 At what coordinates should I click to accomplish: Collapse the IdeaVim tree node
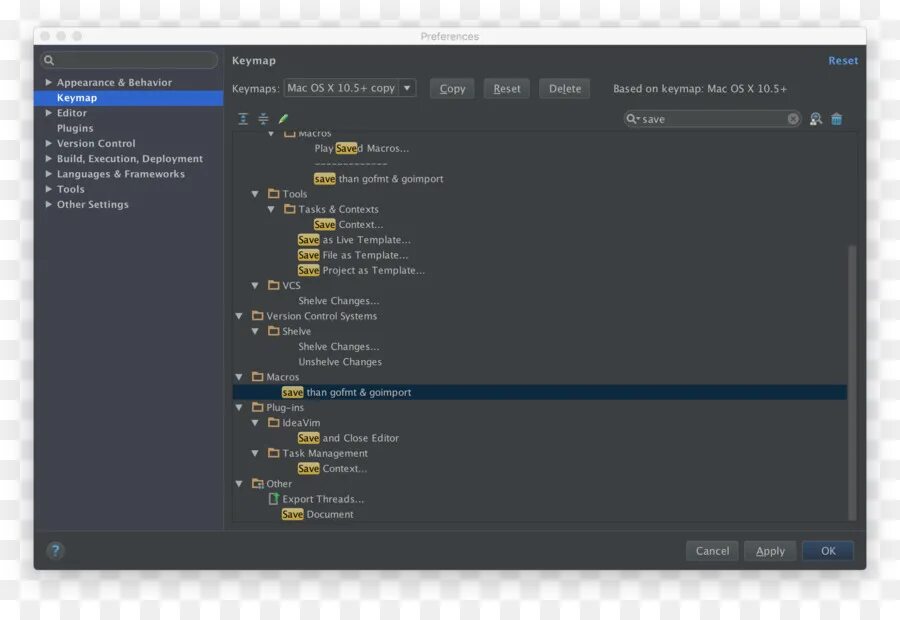[x=255, y=423]
